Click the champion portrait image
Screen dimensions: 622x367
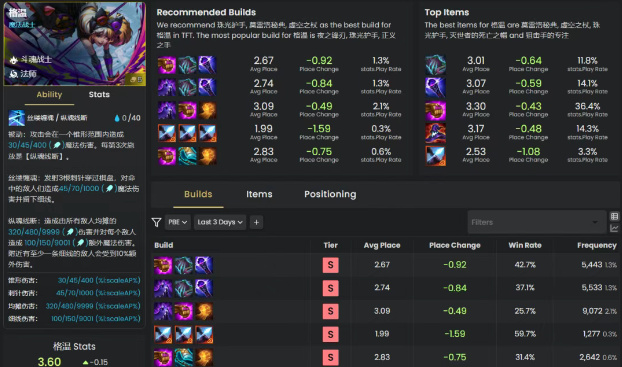(75, 44)
